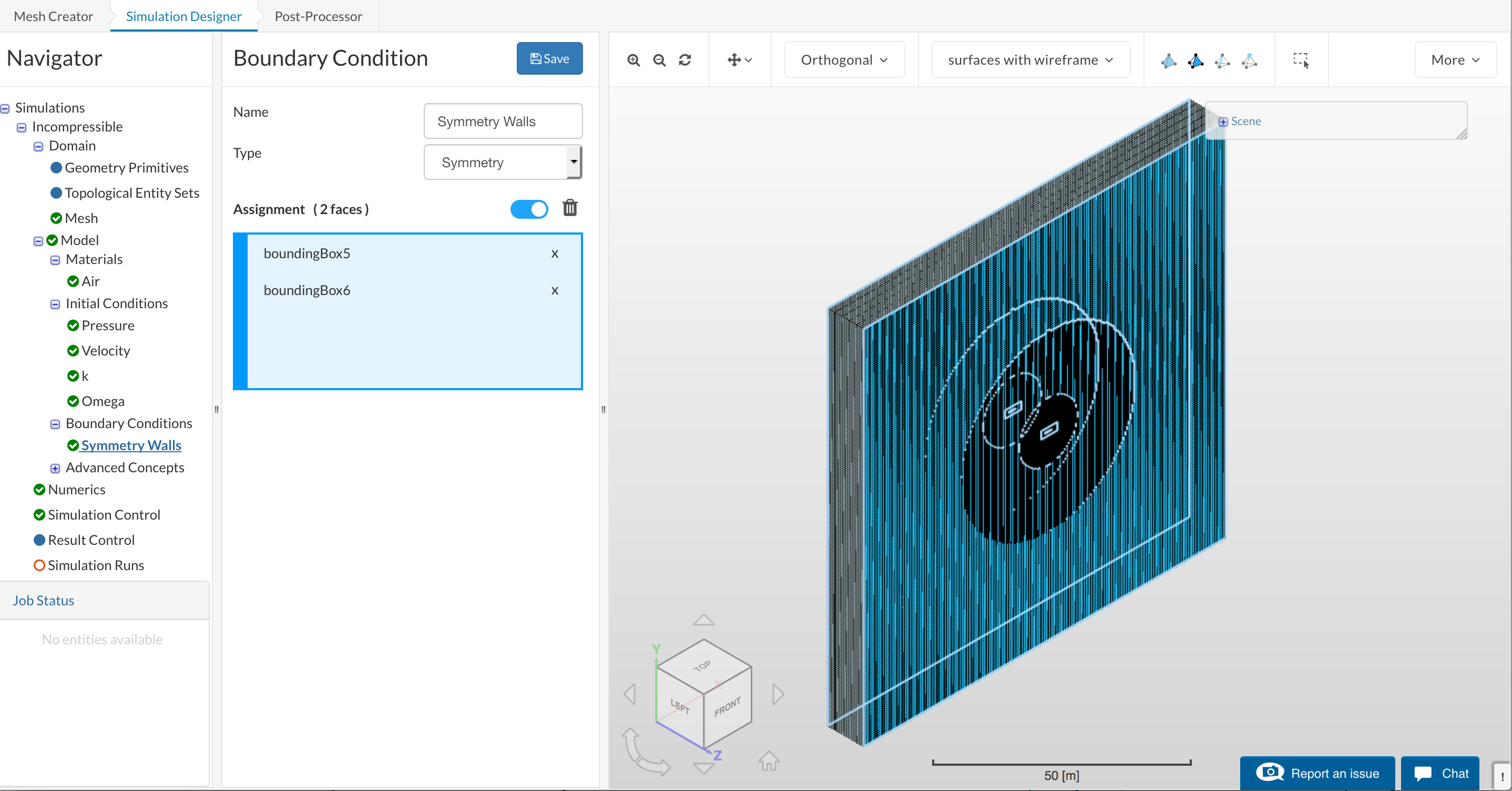Save the boundary condition
Image resolution: width=1512 pixels, height=791 pixels.
coord(549,58)
